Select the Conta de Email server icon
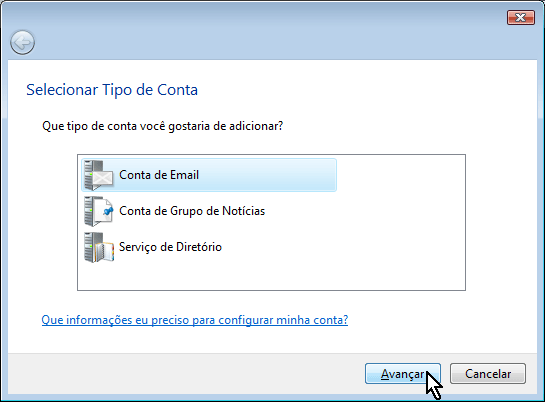The width and height of the screenshot is (546, 402). click(x=99, y=175)
